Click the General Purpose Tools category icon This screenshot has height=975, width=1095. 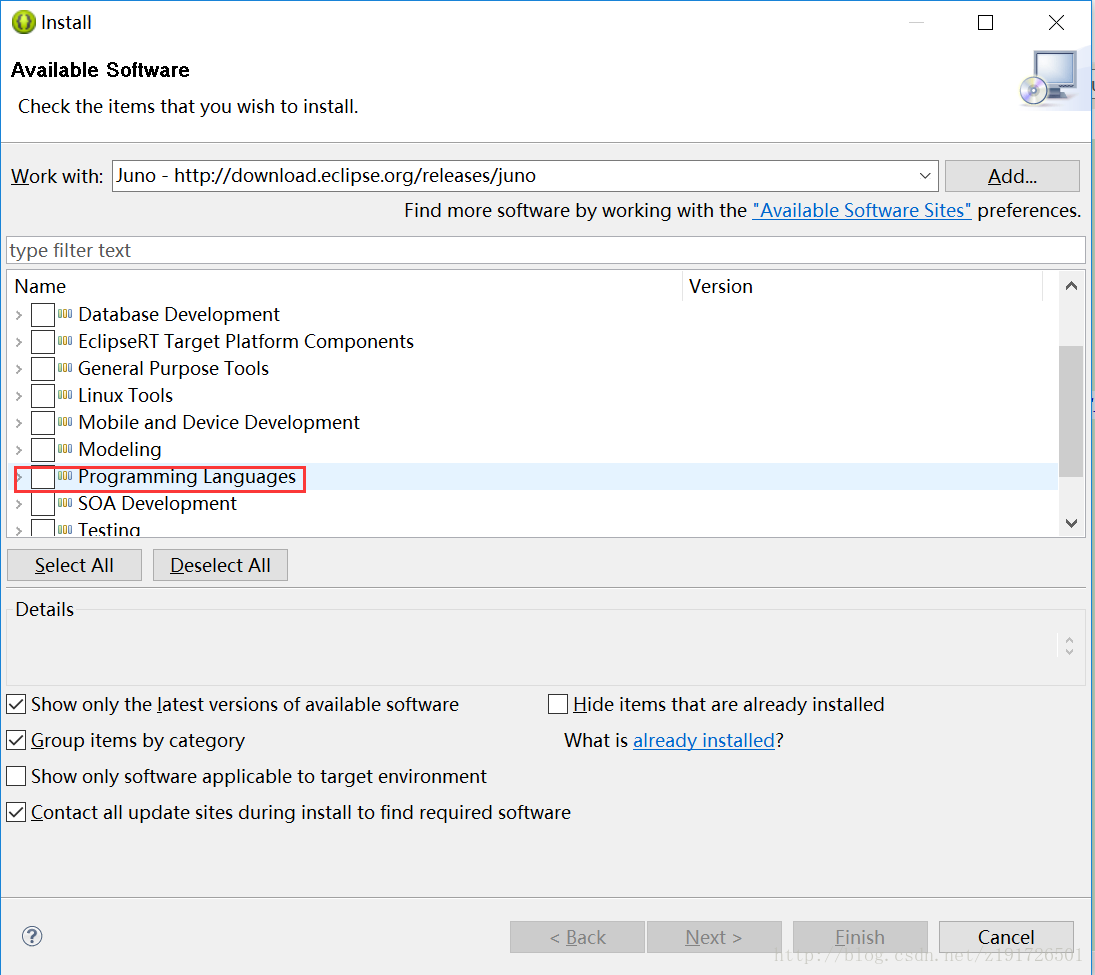pos(65,368)
